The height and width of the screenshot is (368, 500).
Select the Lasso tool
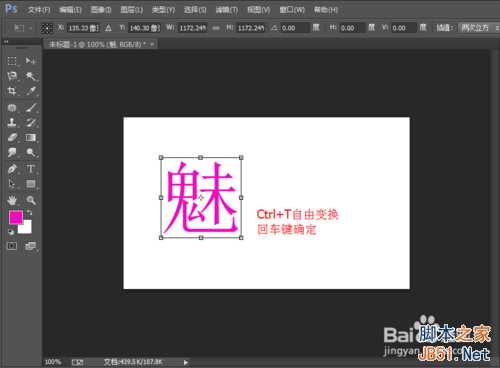coord(12,76)
